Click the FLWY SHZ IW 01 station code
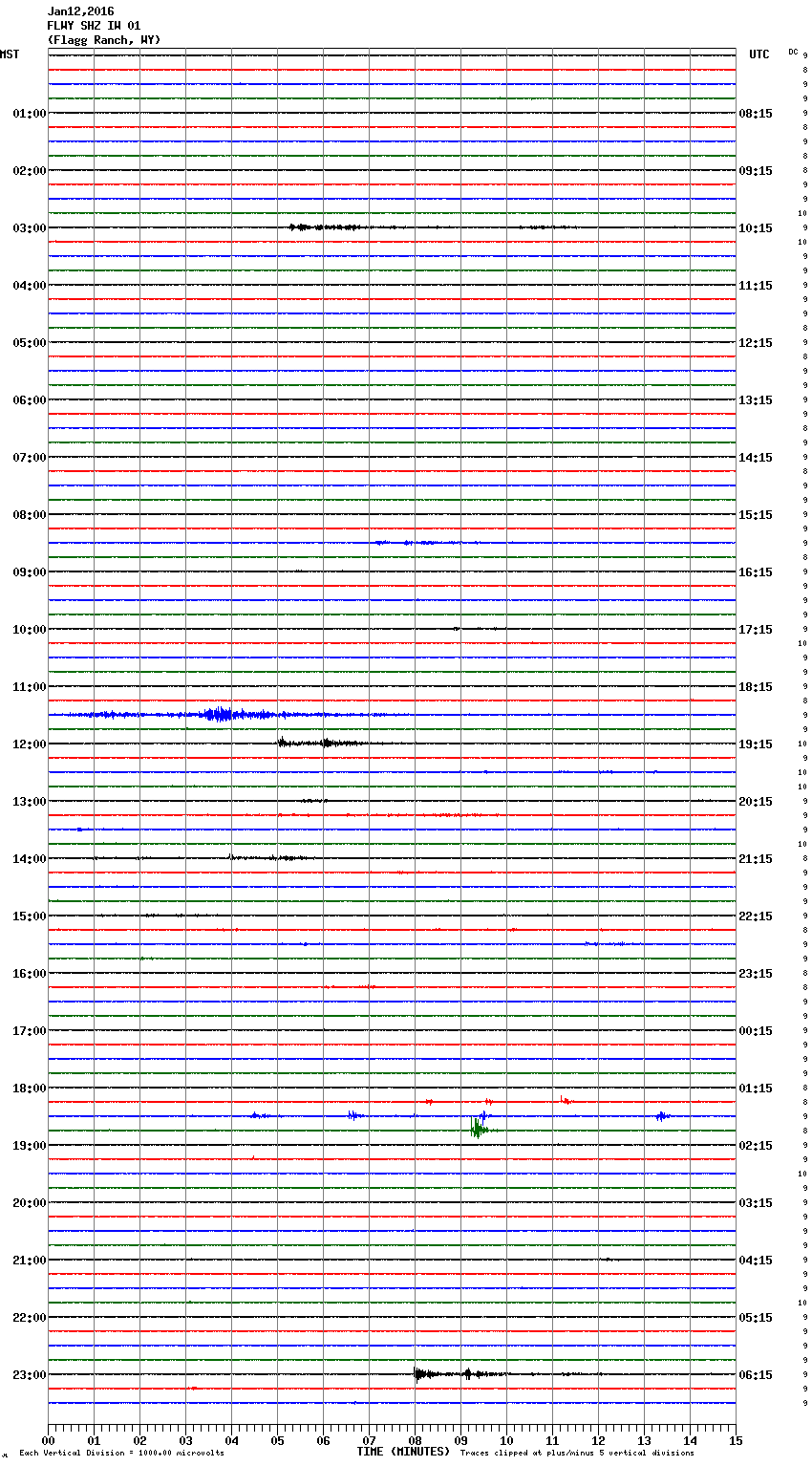Screen dimensions: 812x1466 tap(94, 26)
